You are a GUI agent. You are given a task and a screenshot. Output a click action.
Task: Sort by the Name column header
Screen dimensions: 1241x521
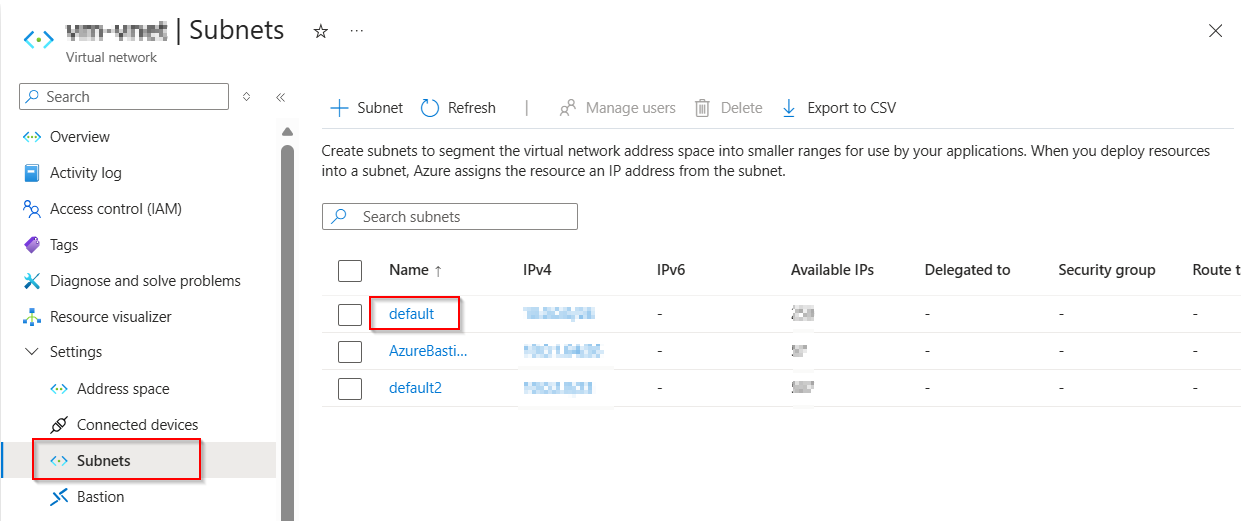point(415,270)
